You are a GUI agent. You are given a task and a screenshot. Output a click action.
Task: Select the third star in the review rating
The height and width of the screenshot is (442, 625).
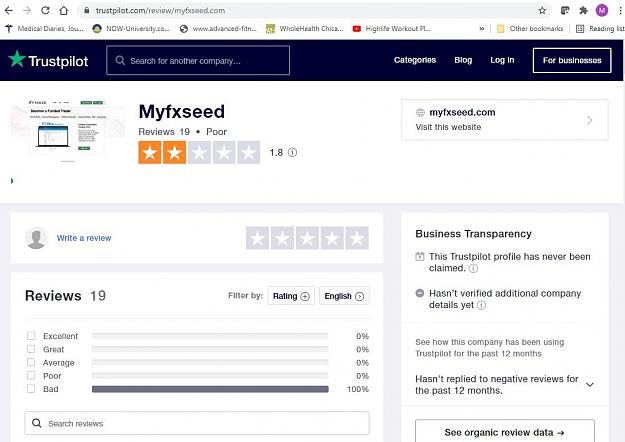coord(307,238)
